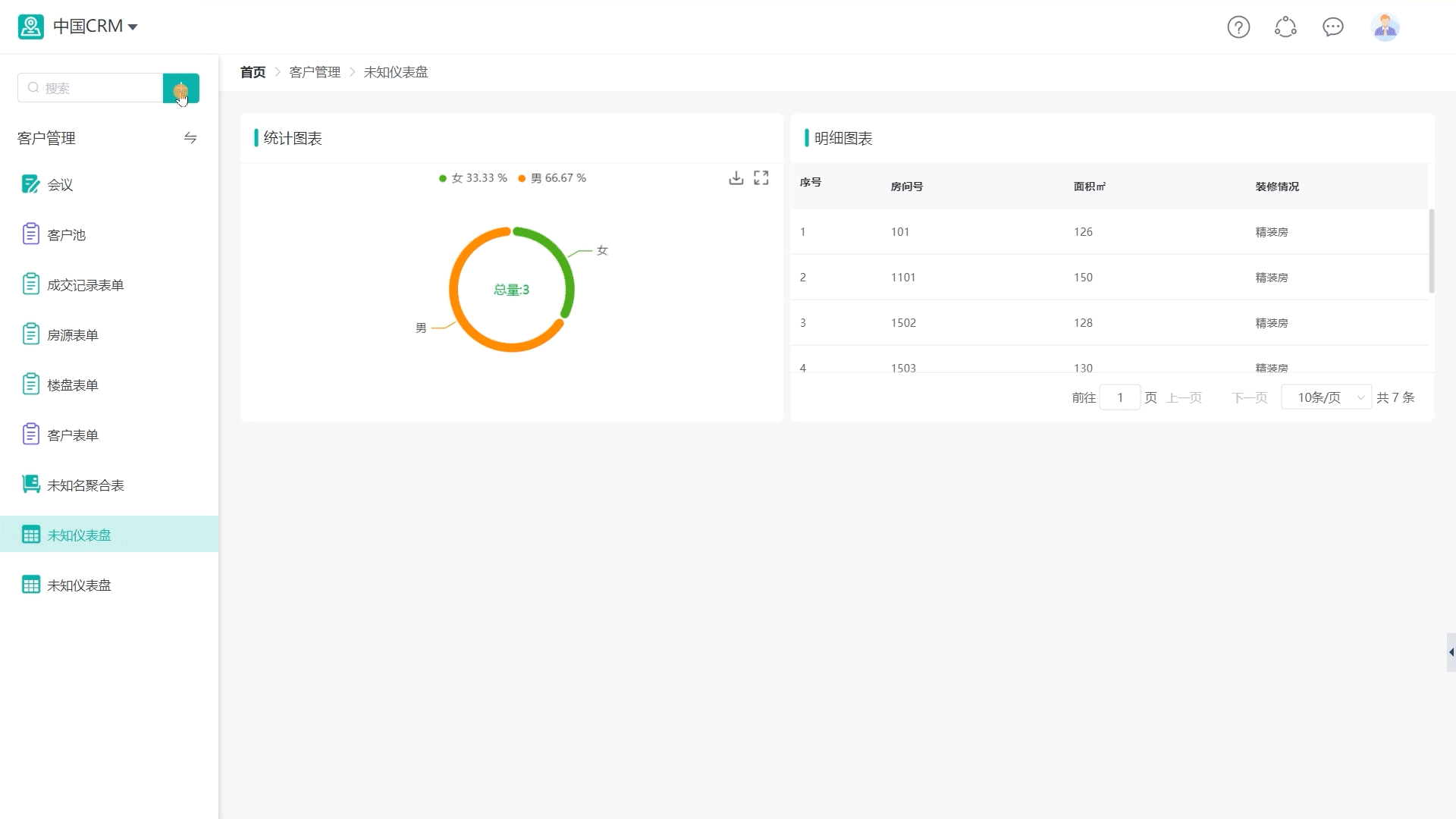Open the 会议 menu item
This screenshot has height=819, width=1456.
click(x=109, y=185)
